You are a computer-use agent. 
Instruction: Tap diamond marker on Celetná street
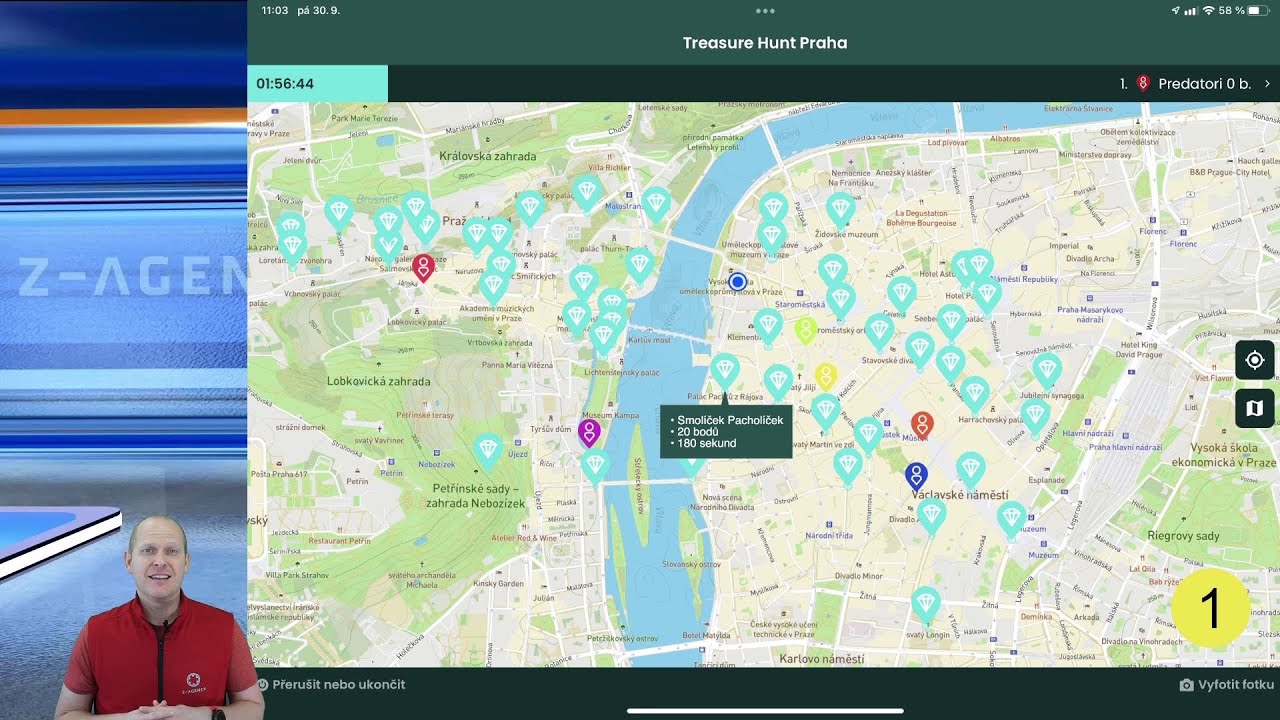(x=902, y=294)
